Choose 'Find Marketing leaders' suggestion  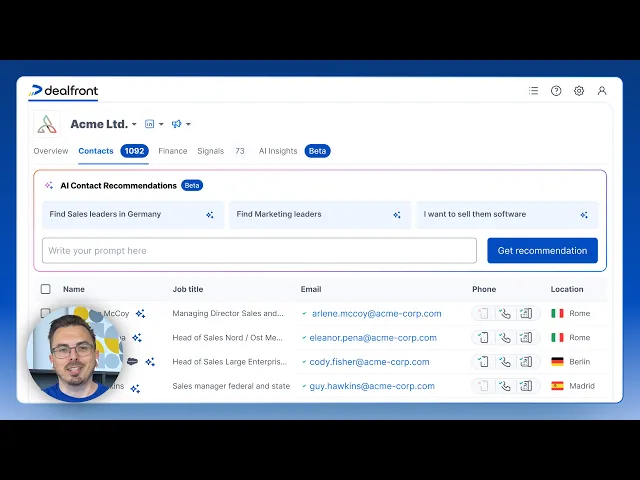320,215
